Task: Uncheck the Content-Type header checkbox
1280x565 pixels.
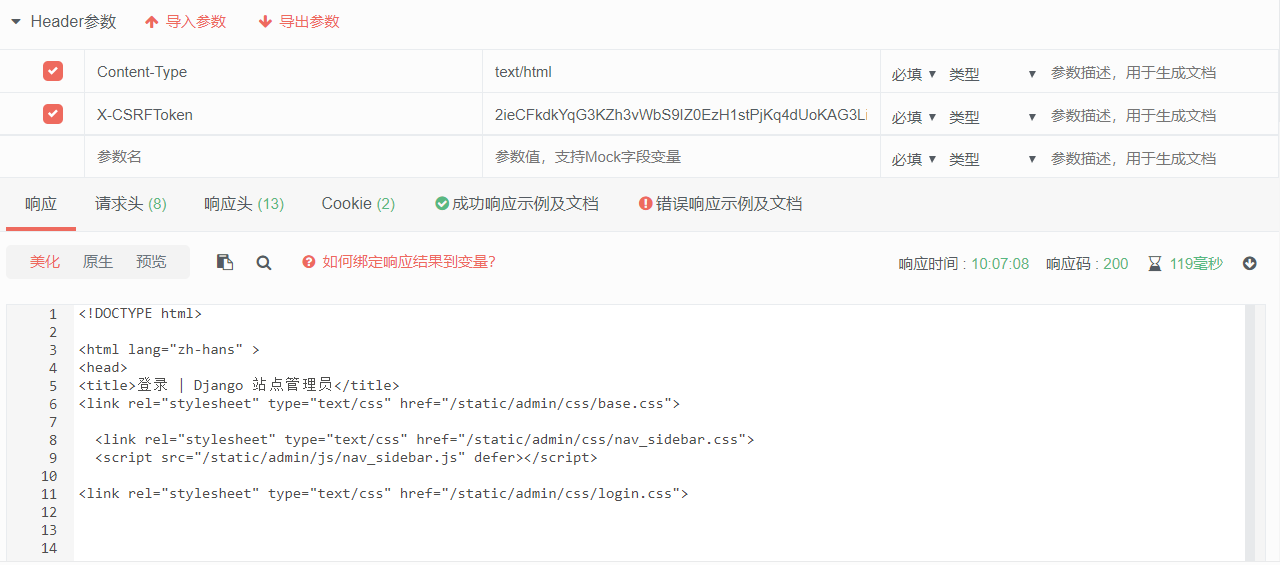Action: tap(53, 71)
